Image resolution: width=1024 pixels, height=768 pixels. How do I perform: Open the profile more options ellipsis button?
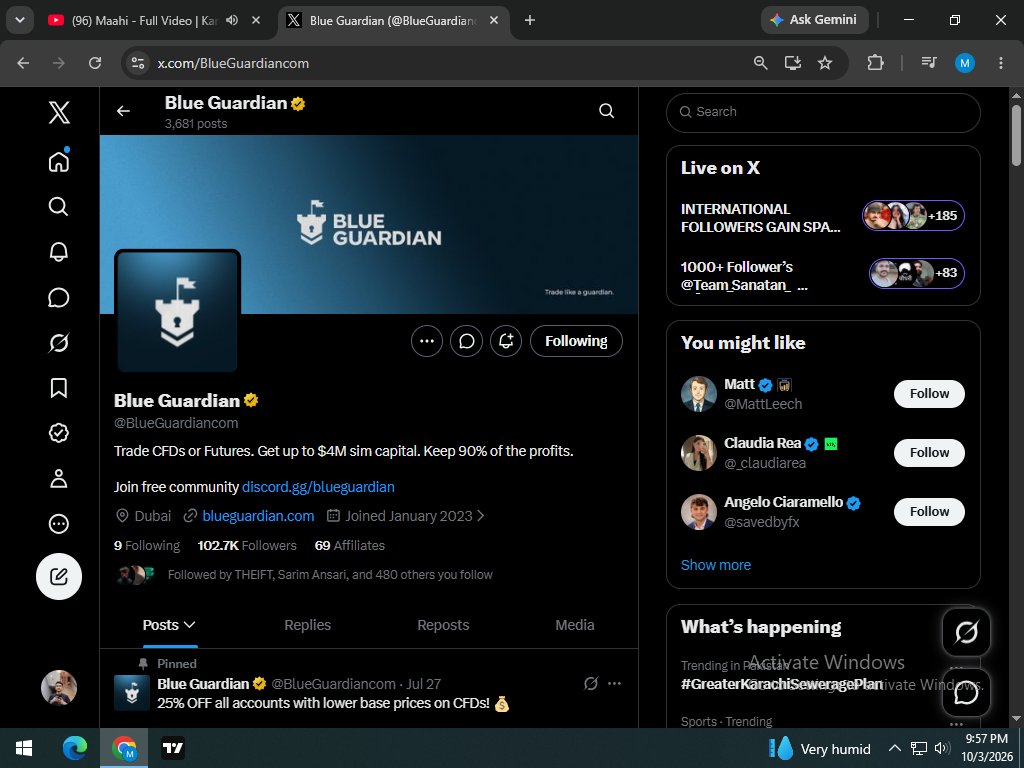click(427, 341)
